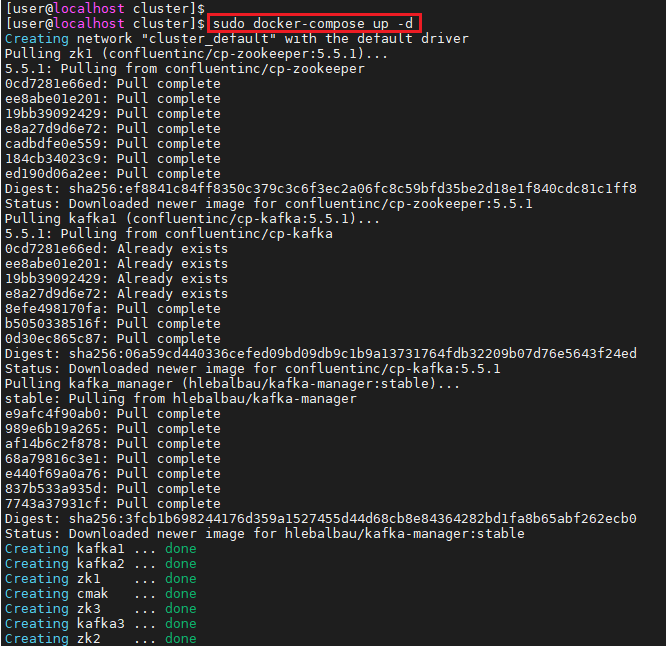The image size is (666, 646).
Task: Click the cp-kafka:5.5.1 'Status: Downloaded' line
Action: coord(253,369)
